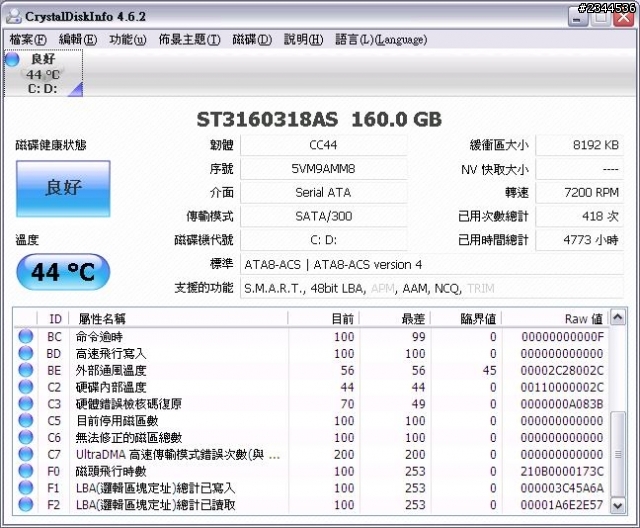Click the standard field ATA8-ACS version 4
This screenshot has width=640, height=528.
pos(432,264)
